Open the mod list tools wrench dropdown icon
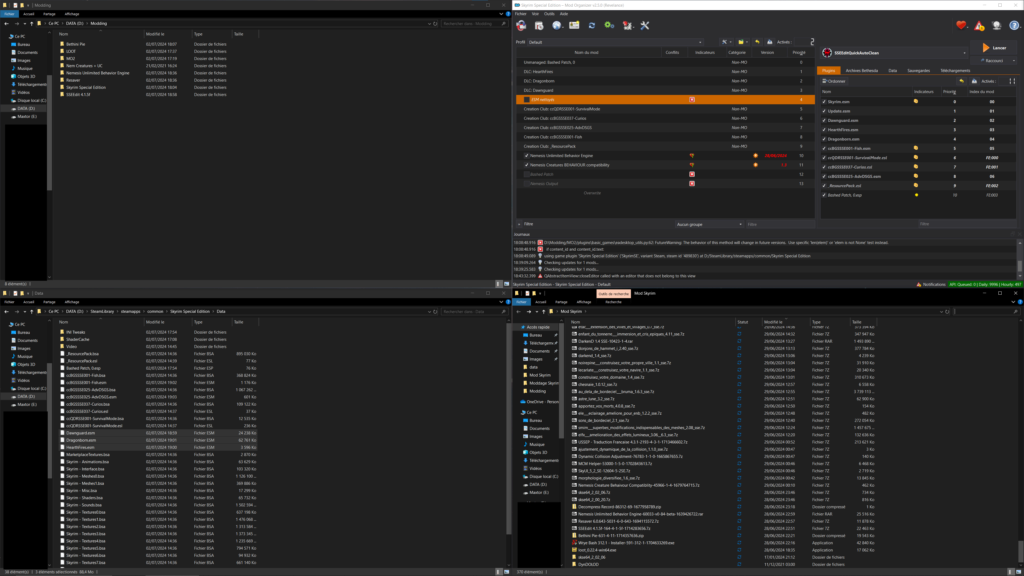The width and height of the screenshot is (1024, 576). click(726, 42)
